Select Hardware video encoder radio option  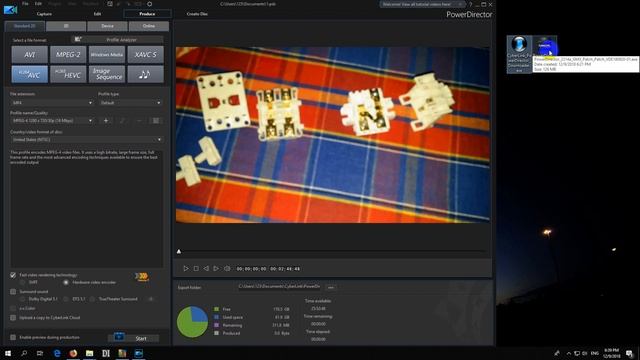pos(66,282)
